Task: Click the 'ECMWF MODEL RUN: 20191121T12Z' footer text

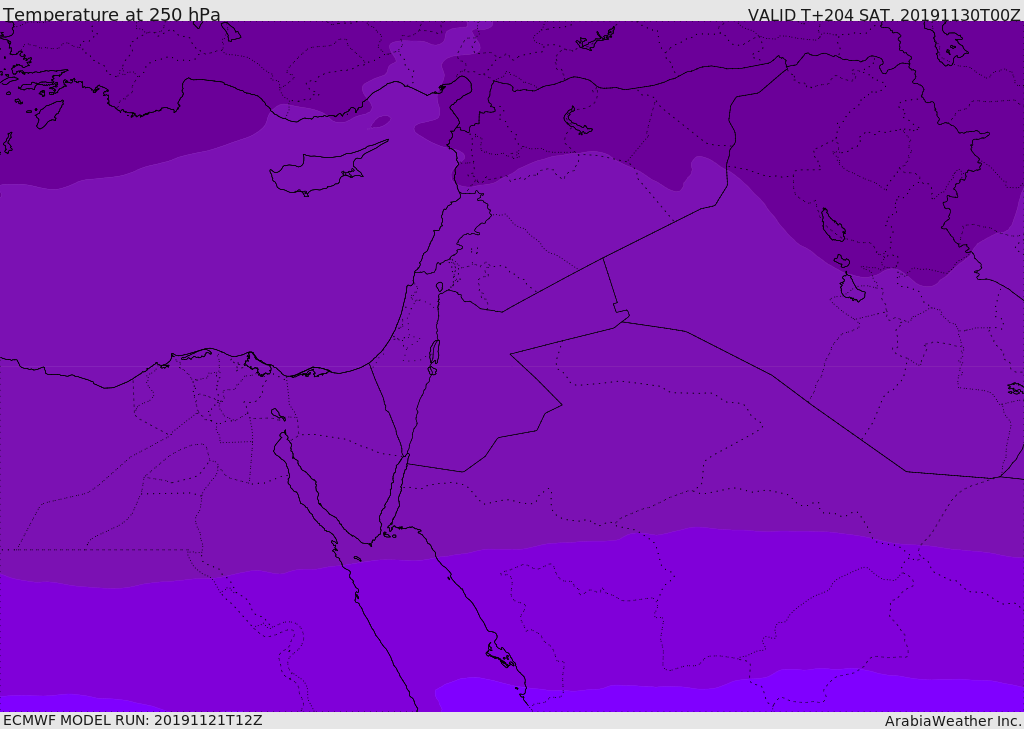Action: [133, 720]
